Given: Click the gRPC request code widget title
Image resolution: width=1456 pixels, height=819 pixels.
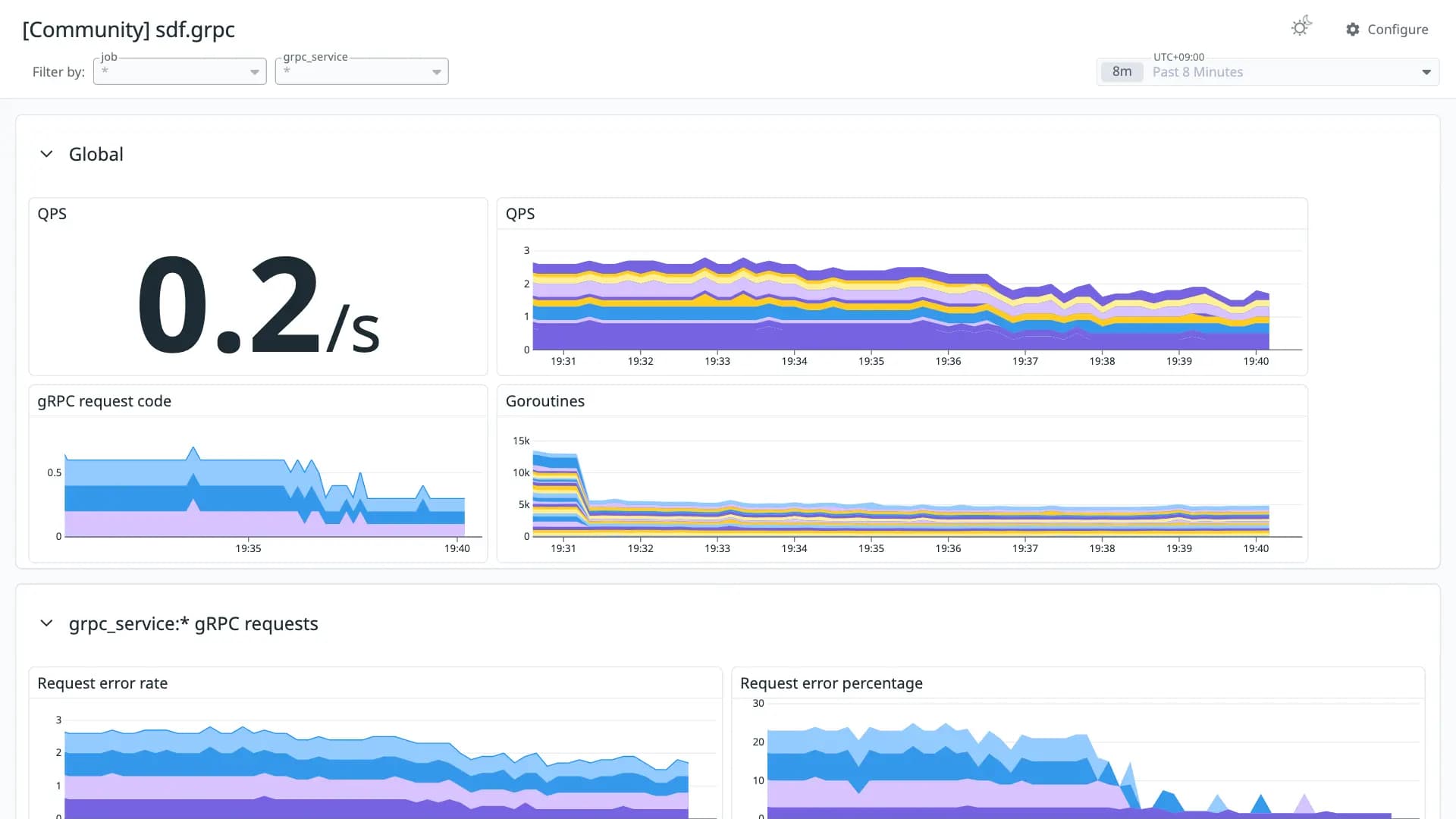Looking at the screenshot, I should click(x=104, y=401).
